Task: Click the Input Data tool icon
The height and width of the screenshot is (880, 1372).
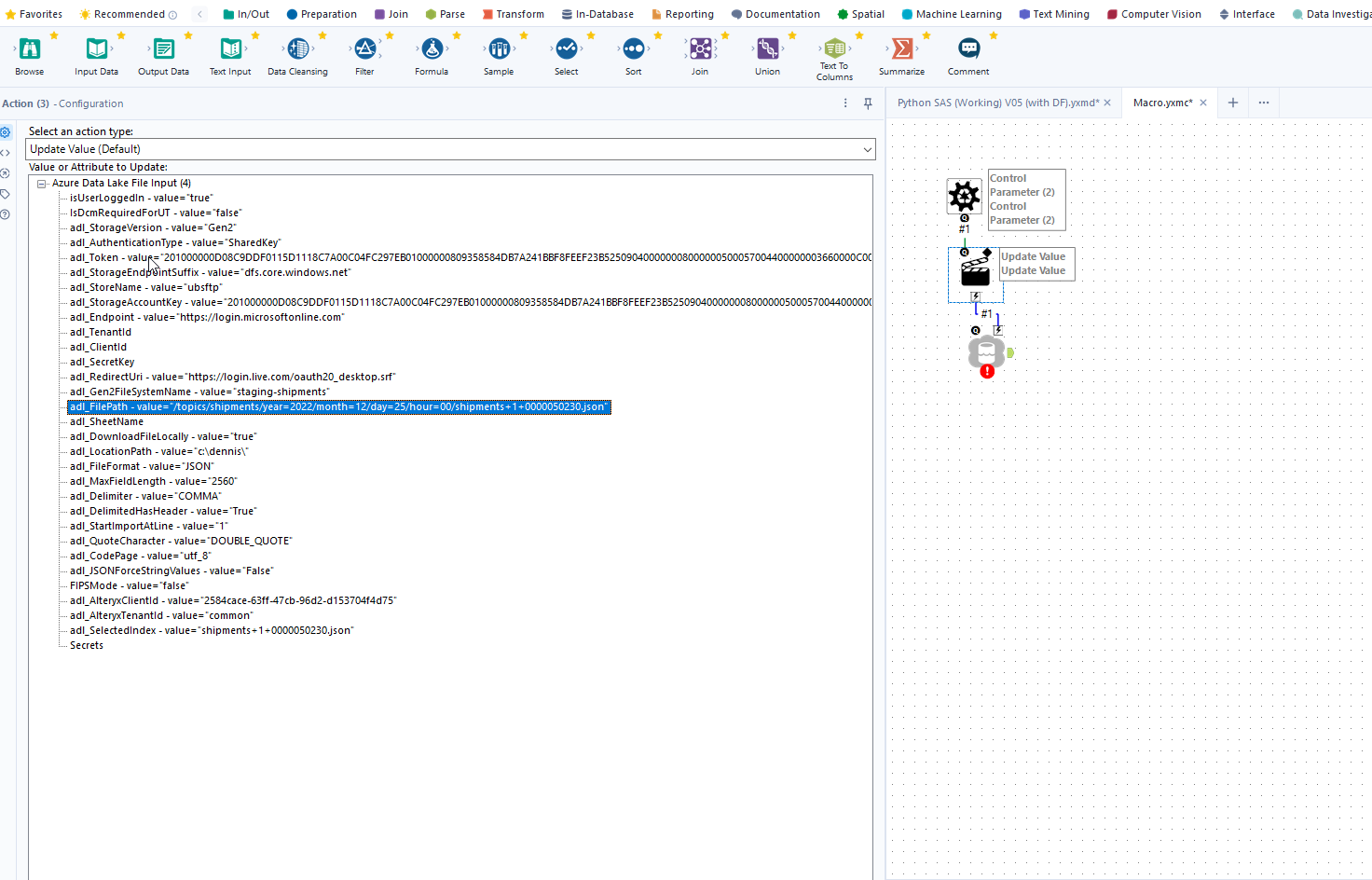Action: pyautogui.click(x=96, y=49)
